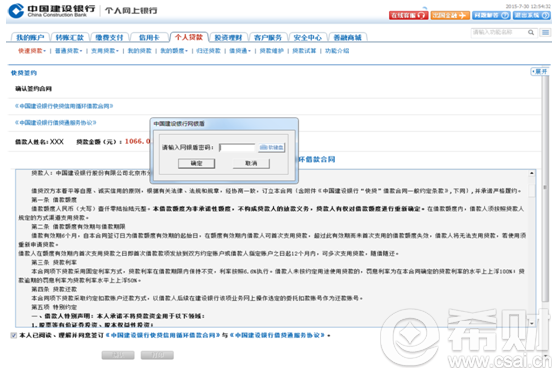The image size is (552, 368).
Task: Click 确定 in the USB key dialog
Action: 196,163
